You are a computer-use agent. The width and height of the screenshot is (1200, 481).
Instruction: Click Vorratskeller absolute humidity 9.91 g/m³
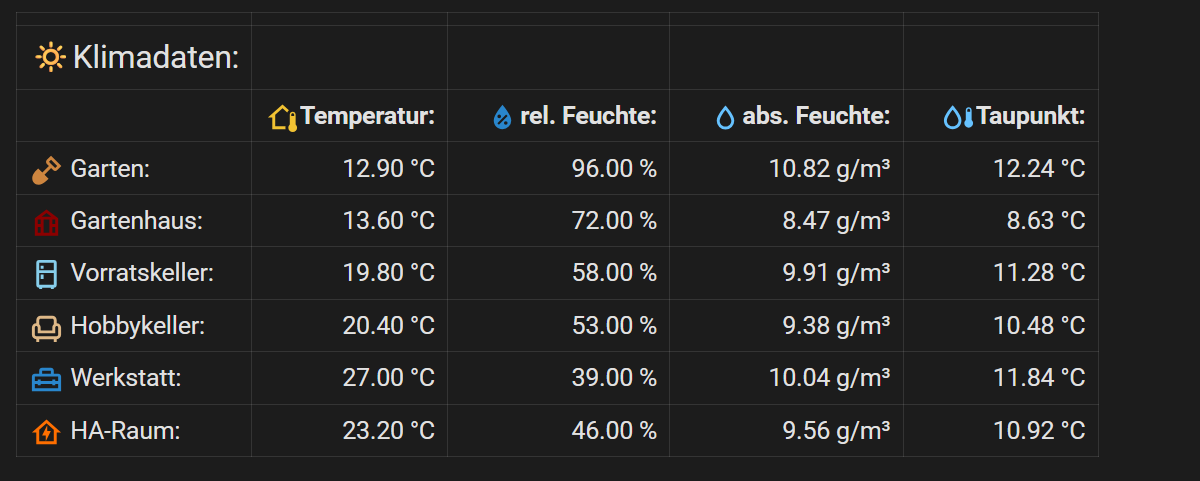point(836,273)
